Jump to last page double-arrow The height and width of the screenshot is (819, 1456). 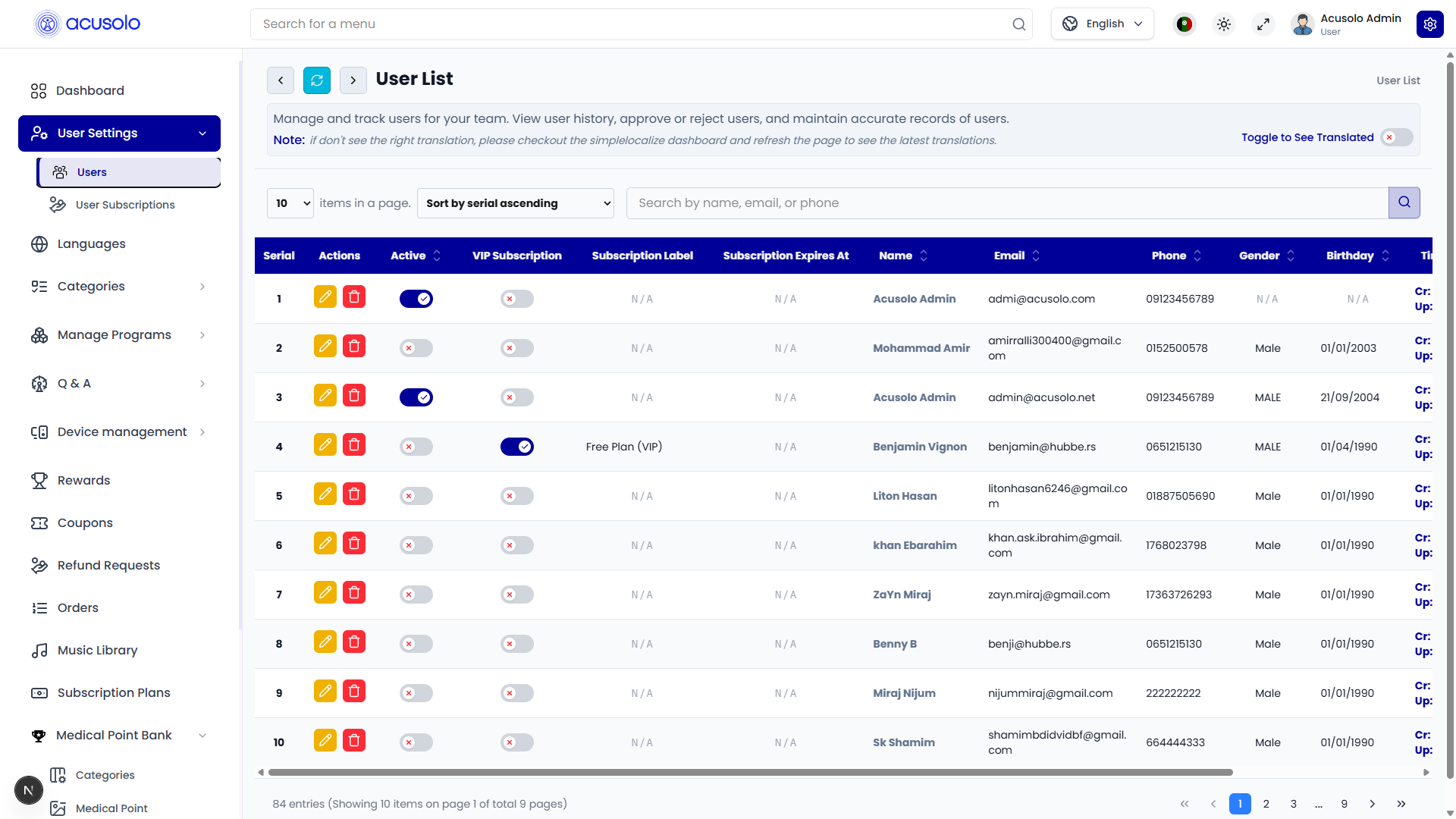tap(1401, 804)
